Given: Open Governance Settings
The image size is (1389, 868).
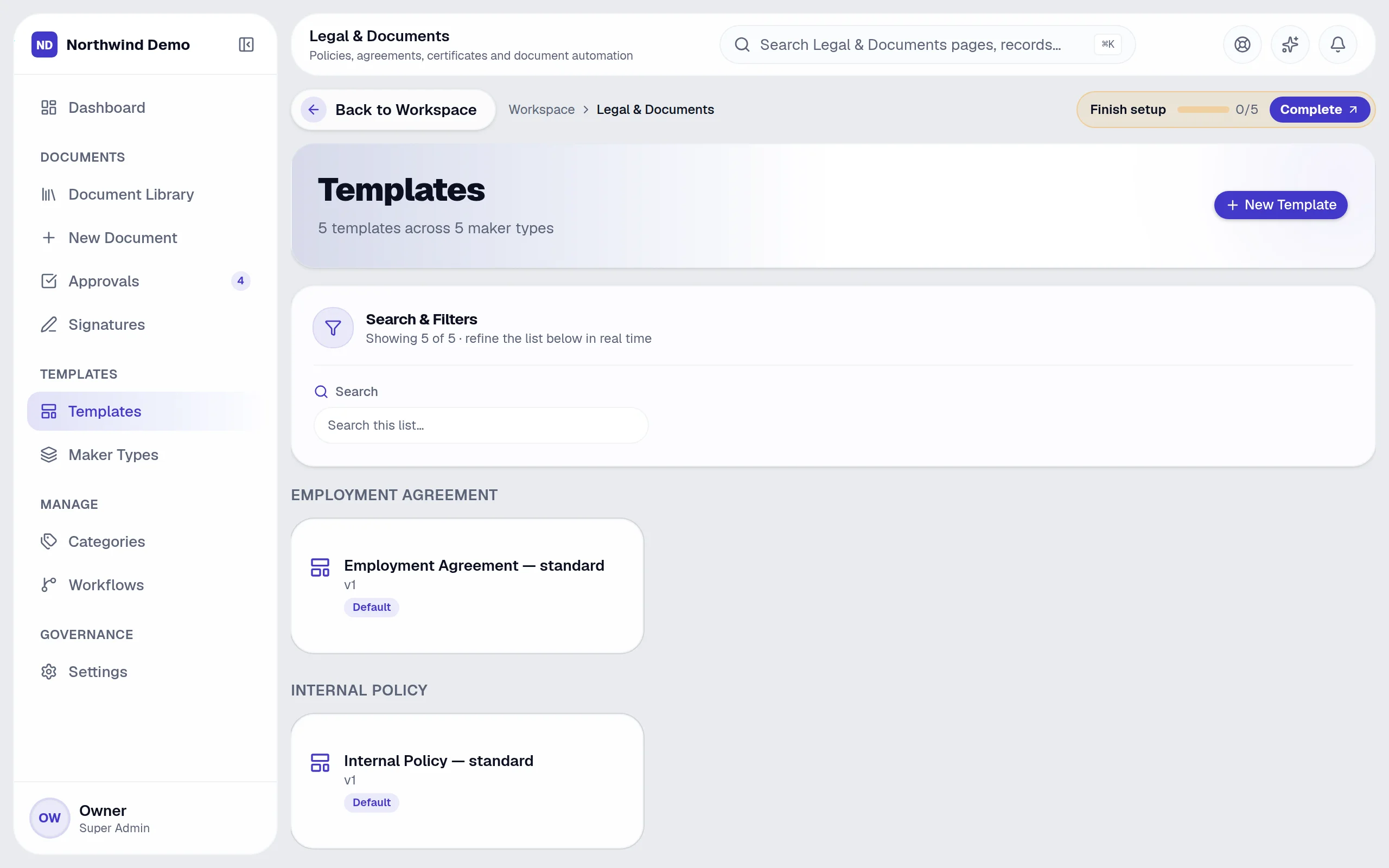Looking at the screenshot, I should (x=145, y=671).
